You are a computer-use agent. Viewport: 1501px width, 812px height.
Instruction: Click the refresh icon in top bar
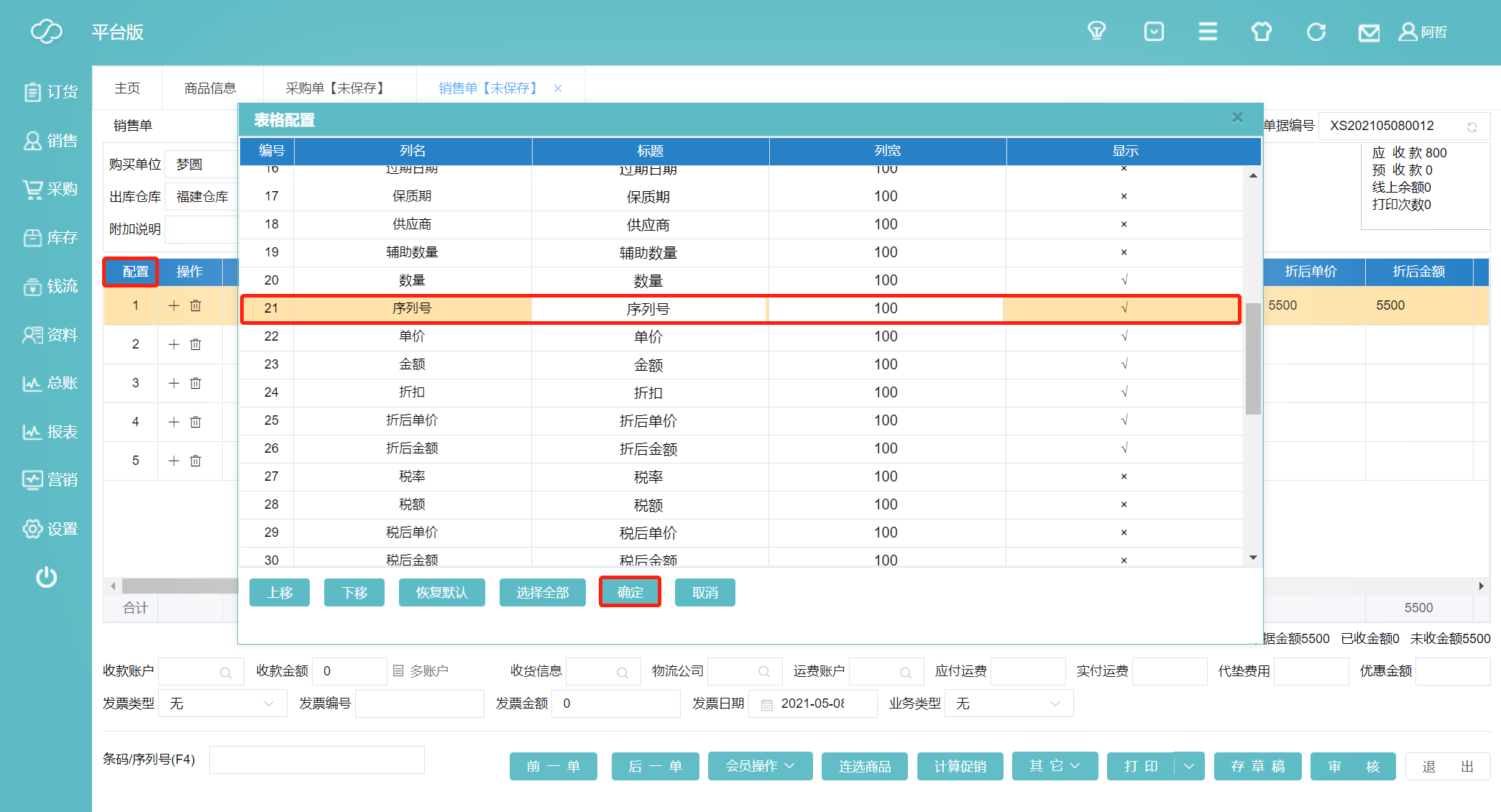click(x=1316, y=32)
